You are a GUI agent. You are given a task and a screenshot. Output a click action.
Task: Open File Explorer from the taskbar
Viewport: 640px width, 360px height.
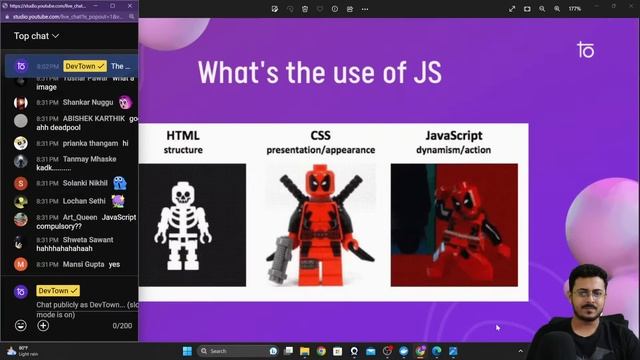tap(304, 351)
